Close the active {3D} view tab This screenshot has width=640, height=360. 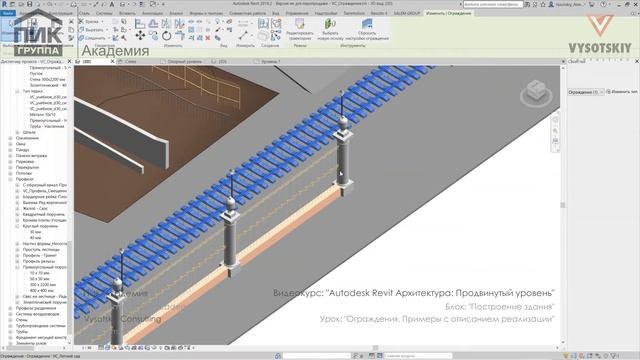tap(112, 61)
